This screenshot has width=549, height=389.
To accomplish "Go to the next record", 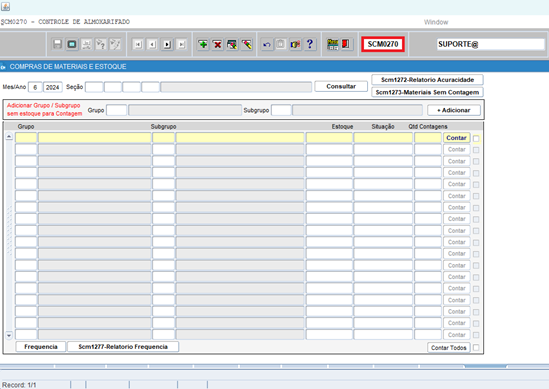I will pyautogui.click(x=167, y=44).
